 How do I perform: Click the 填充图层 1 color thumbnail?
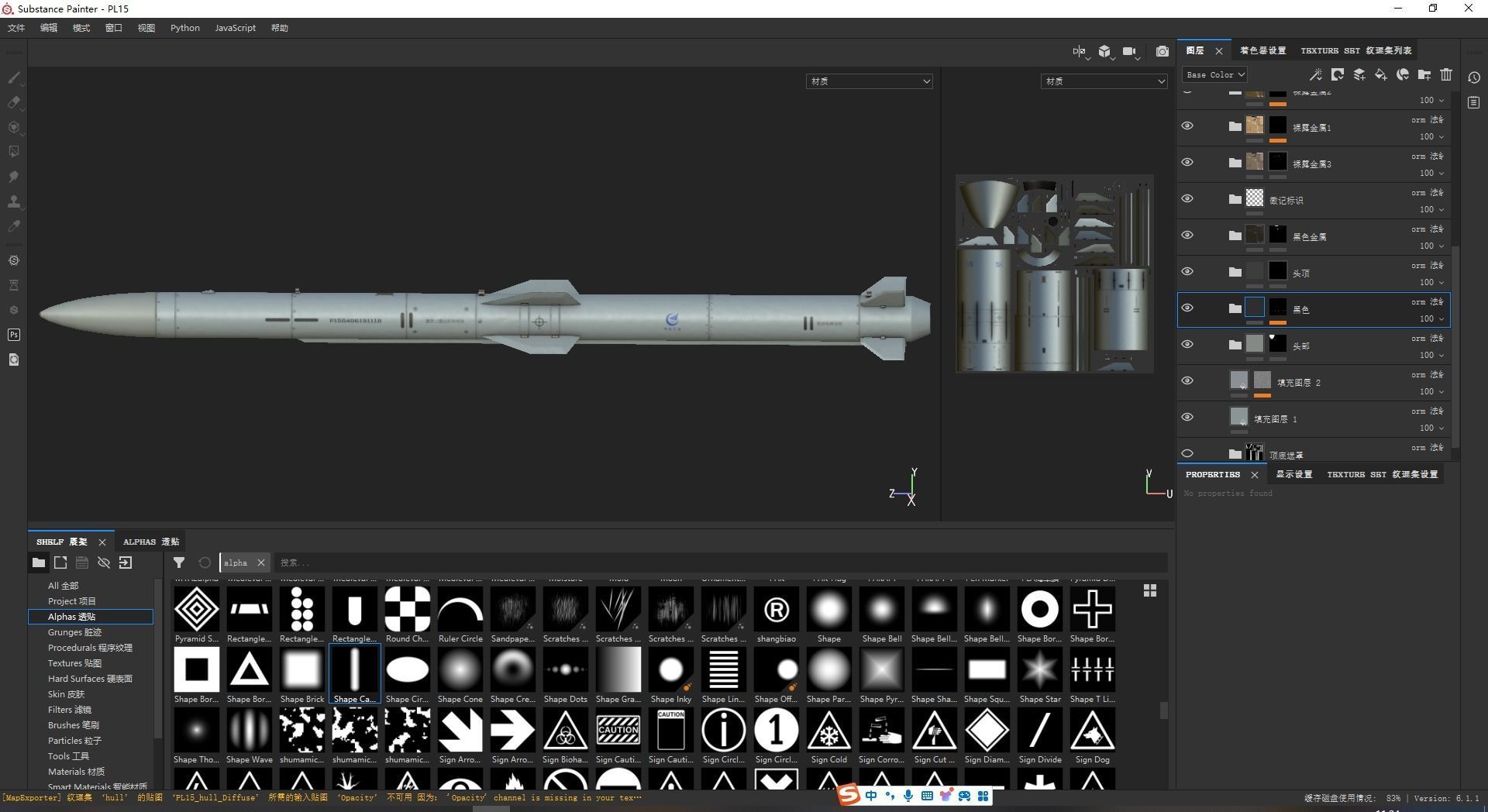tap(1239, 417)
